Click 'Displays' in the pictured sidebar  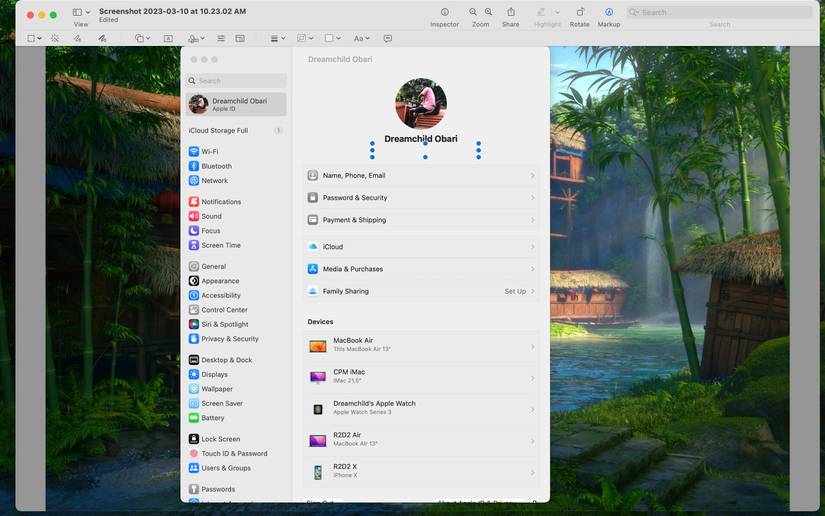coord(215,375)
